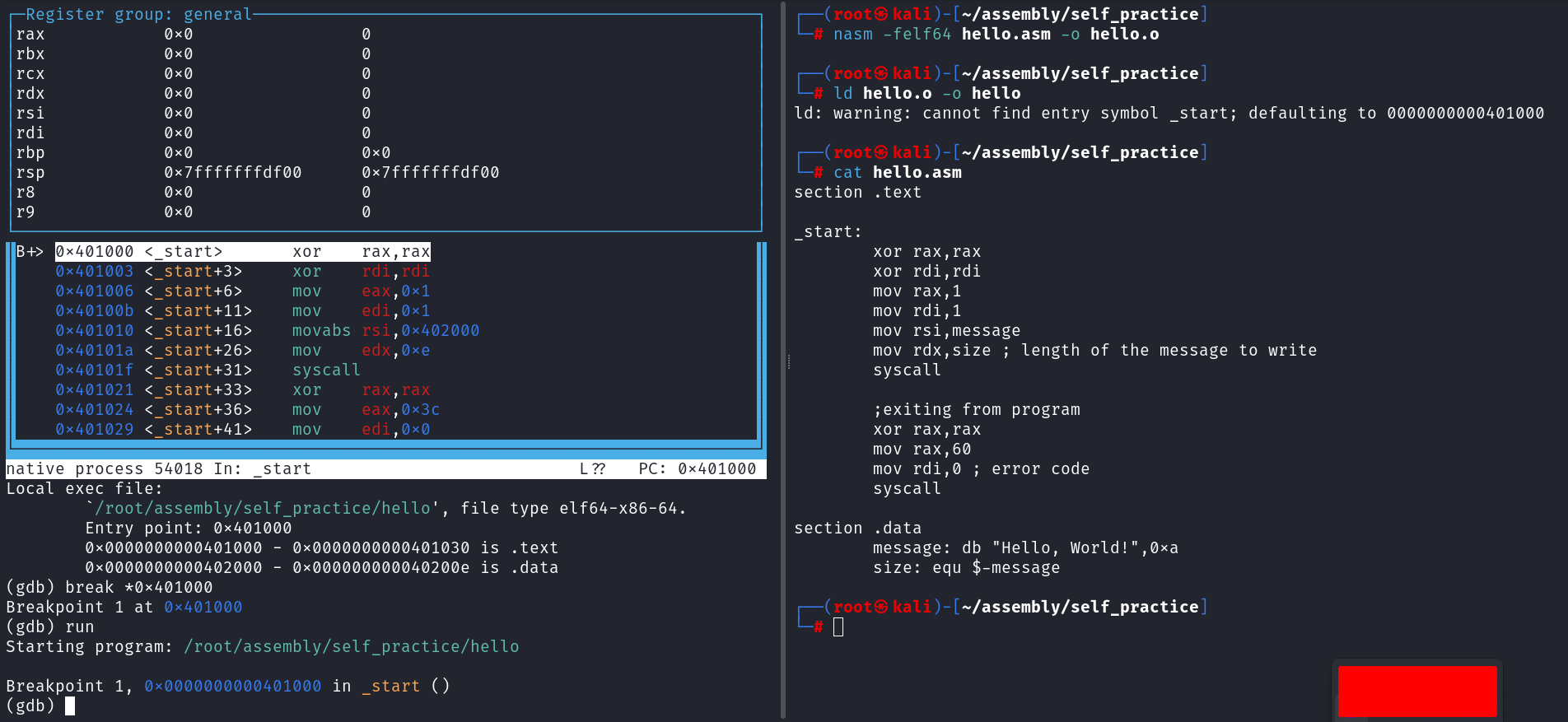Click the B+> breakpoint marker at 0x401000
This screenshot has width=1568, height=722.
coord(30,252)
